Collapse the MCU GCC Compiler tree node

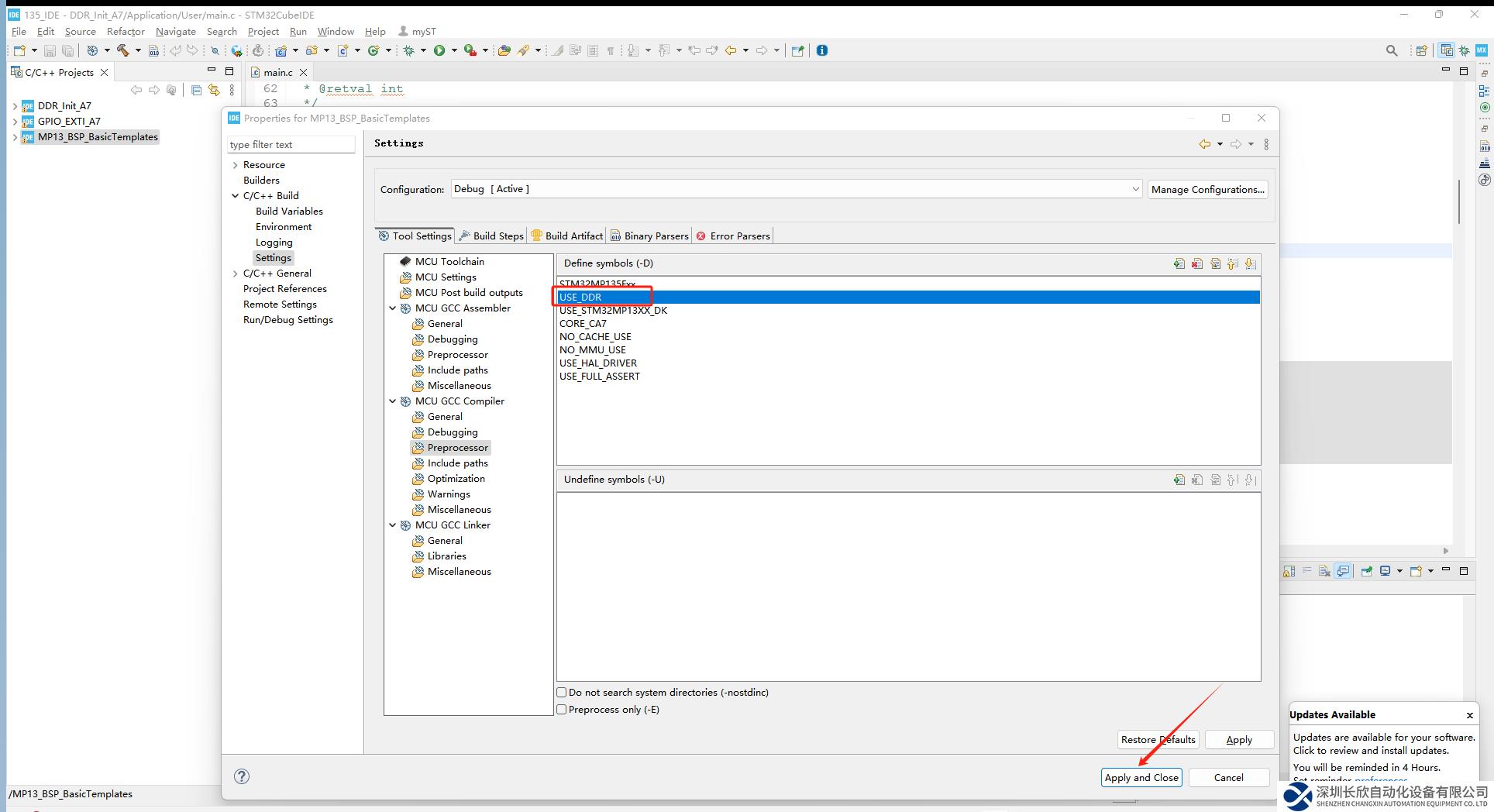point(393,401)
